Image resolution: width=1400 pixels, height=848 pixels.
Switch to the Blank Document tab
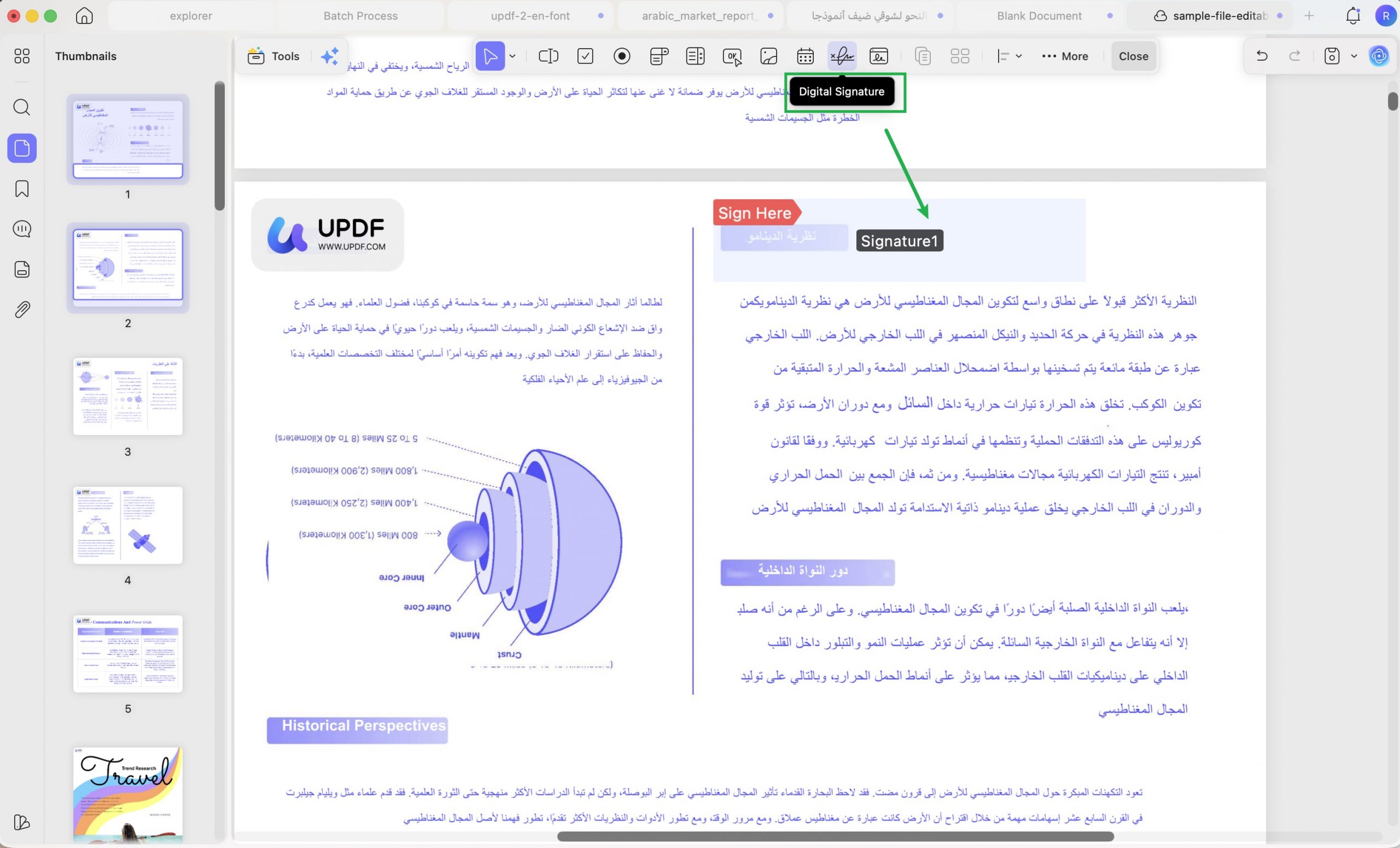[1039, 16]
